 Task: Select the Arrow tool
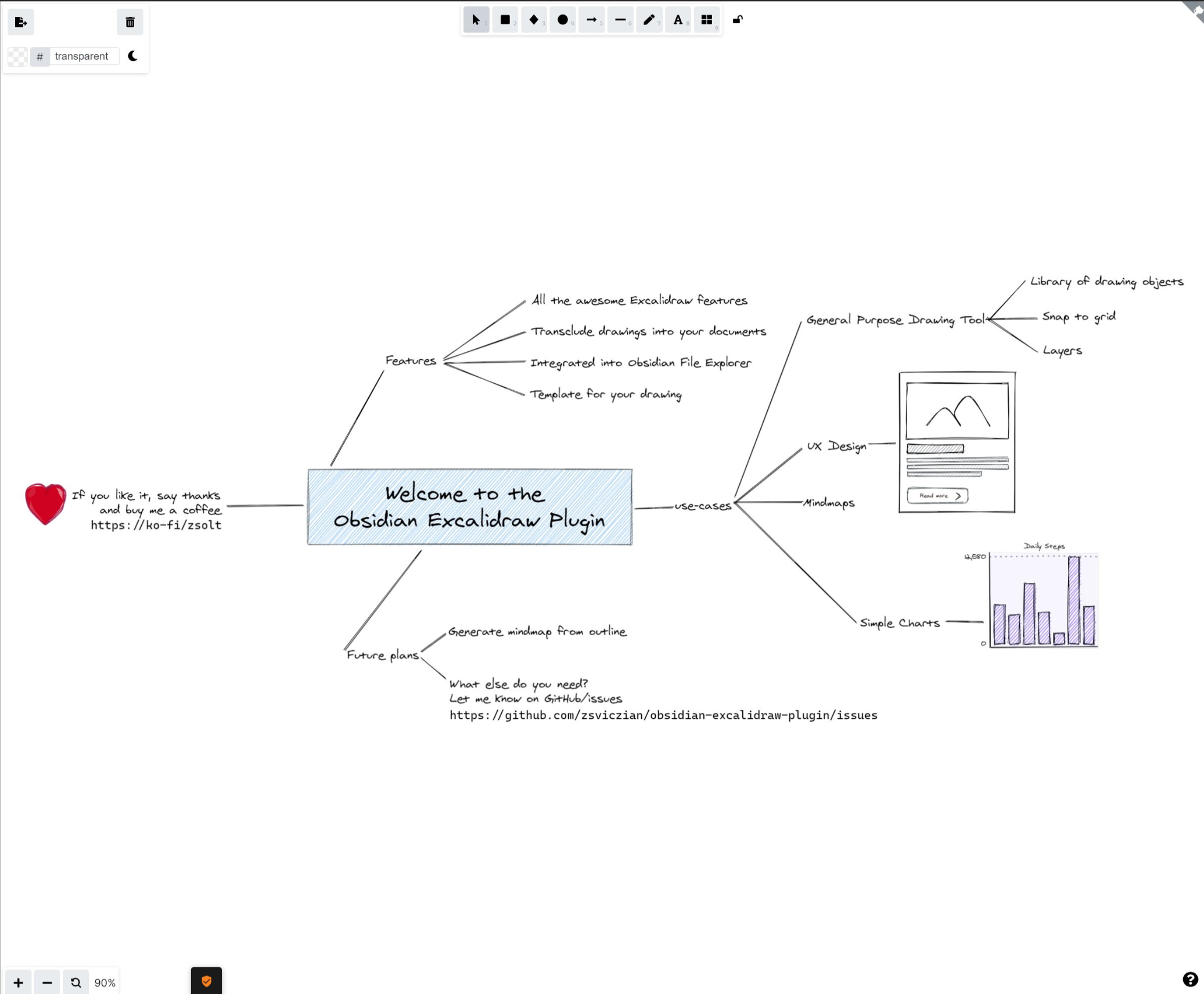[x=591, y=20]
